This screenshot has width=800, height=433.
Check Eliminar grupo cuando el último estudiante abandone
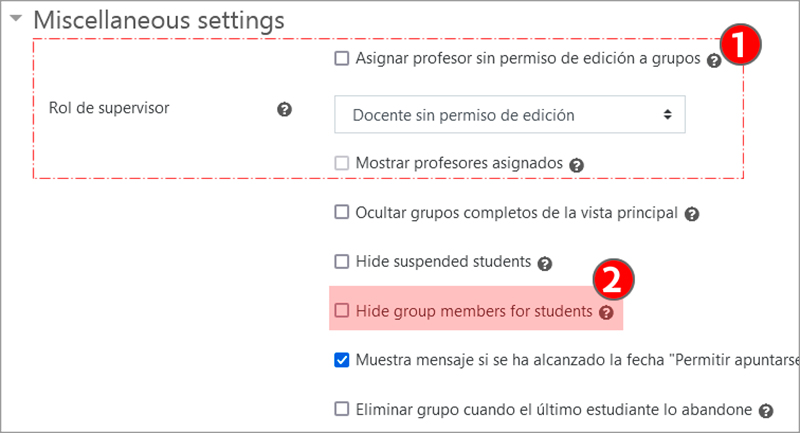coord(342,409)
